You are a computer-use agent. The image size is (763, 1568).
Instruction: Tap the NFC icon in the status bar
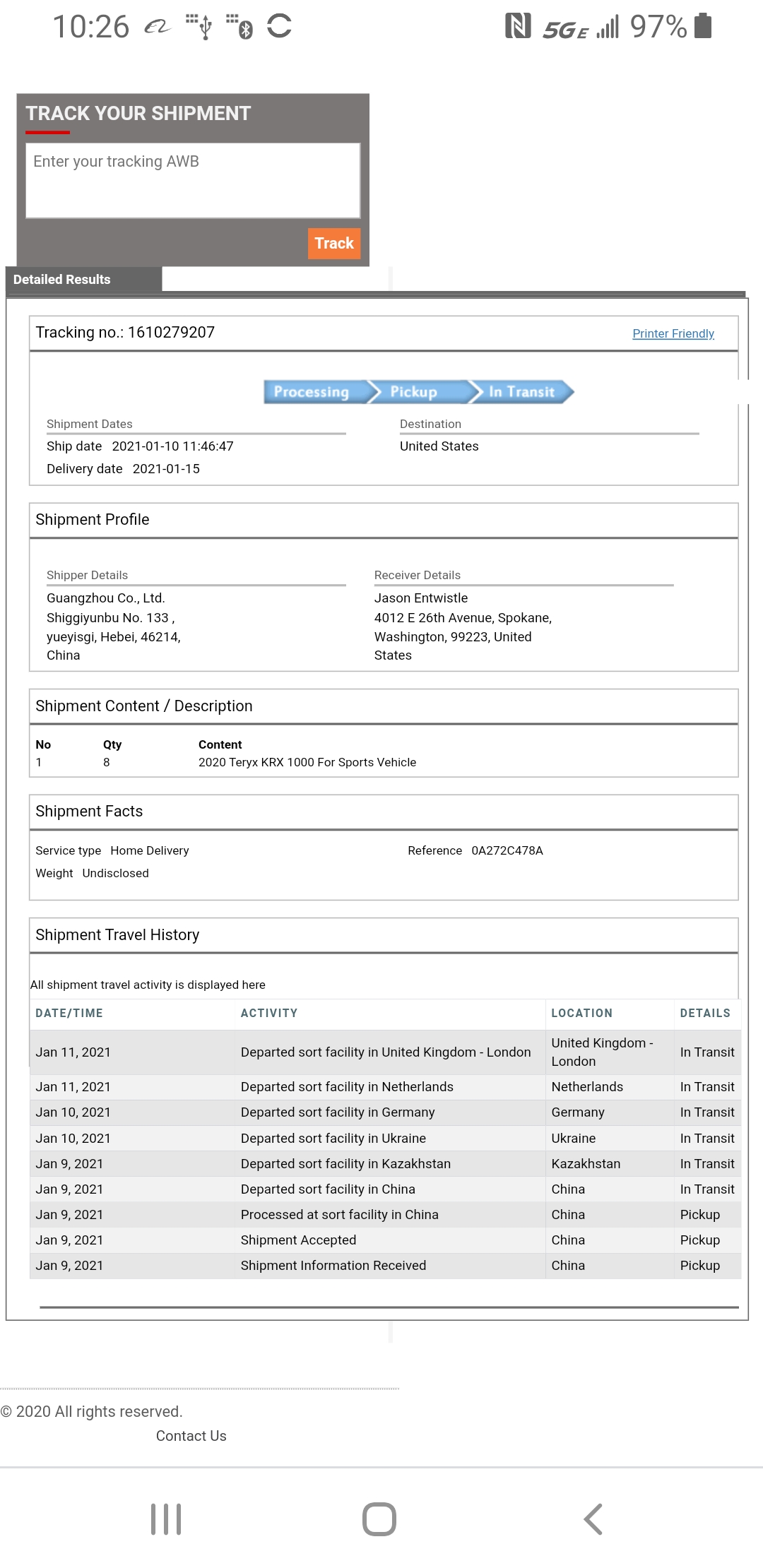pyautogui.click(x=518, y=25)
